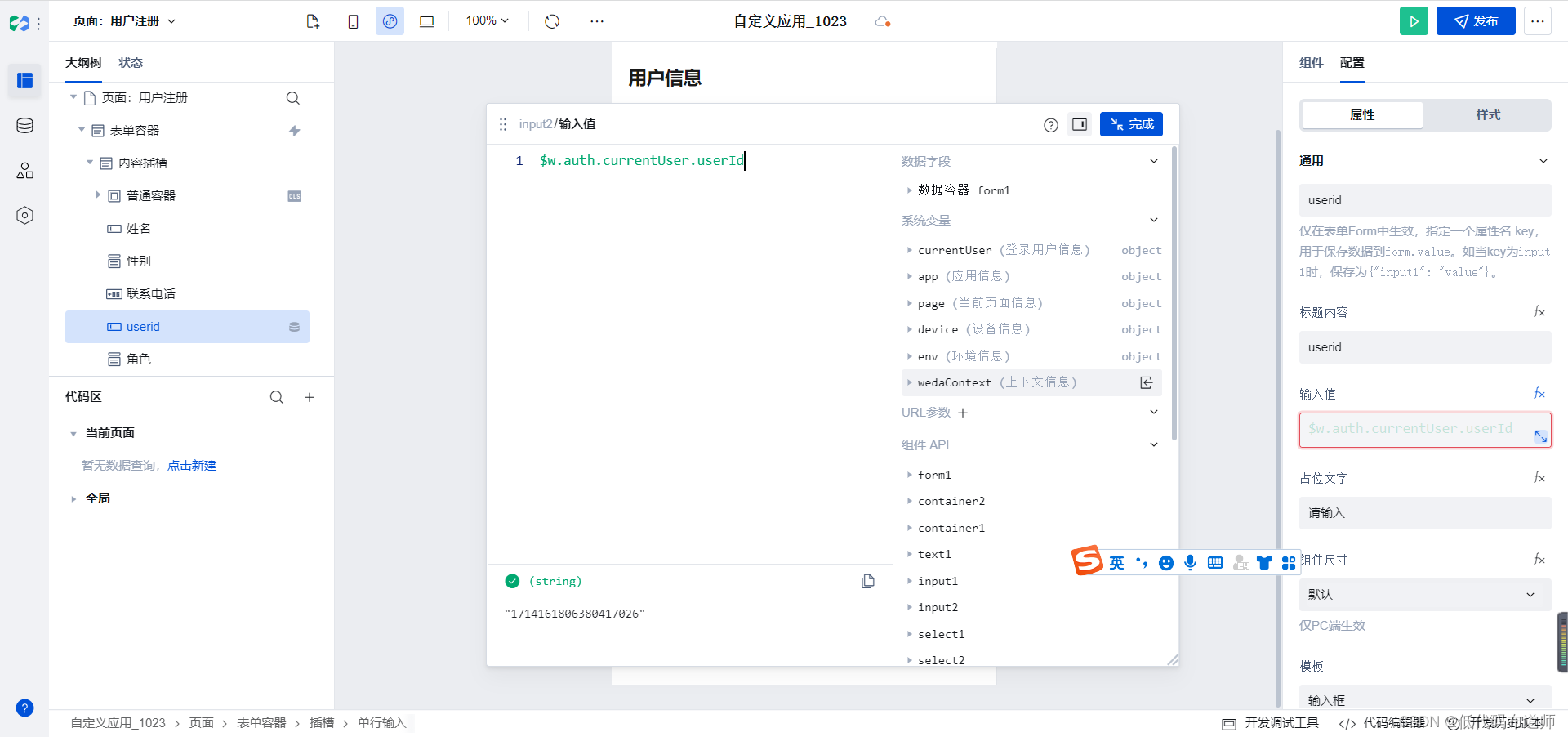Toggle the highlighted circular mode icon
Viewport: 1568px width, 737px height.
(x=390, y=21)
